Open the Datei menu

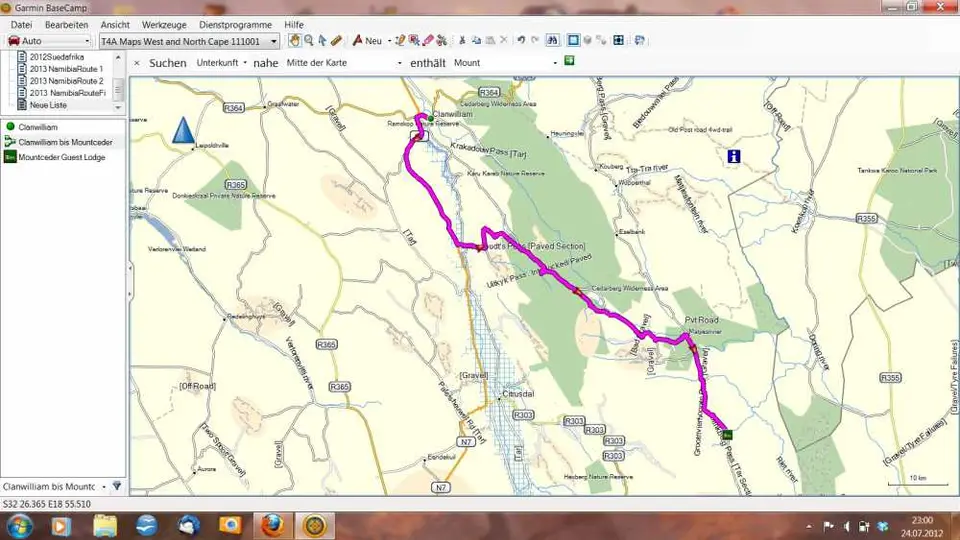21,24
